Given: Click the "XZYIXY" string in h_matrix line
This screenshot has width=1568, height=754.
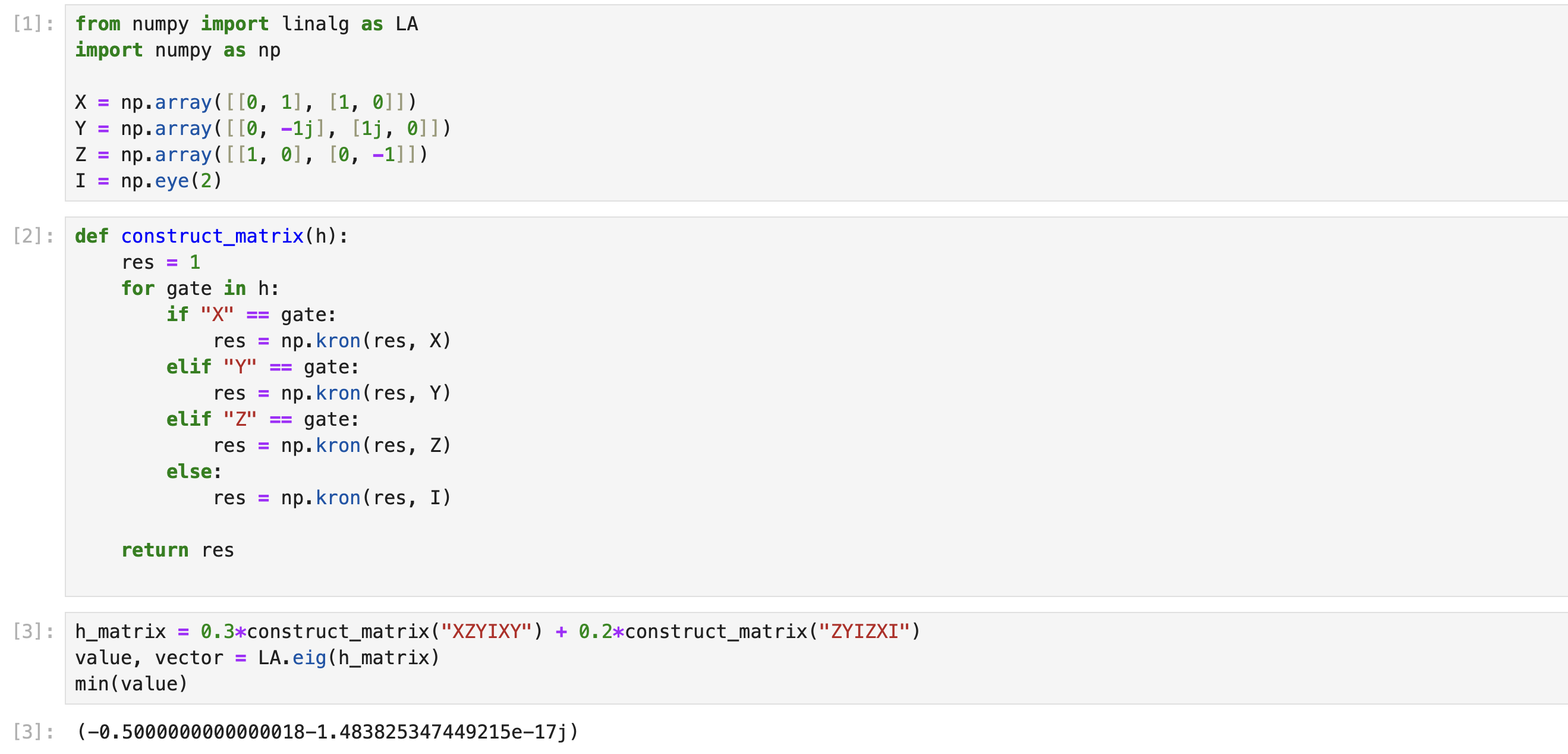Looking at the screenshot, I should click(x=486, y=632).
